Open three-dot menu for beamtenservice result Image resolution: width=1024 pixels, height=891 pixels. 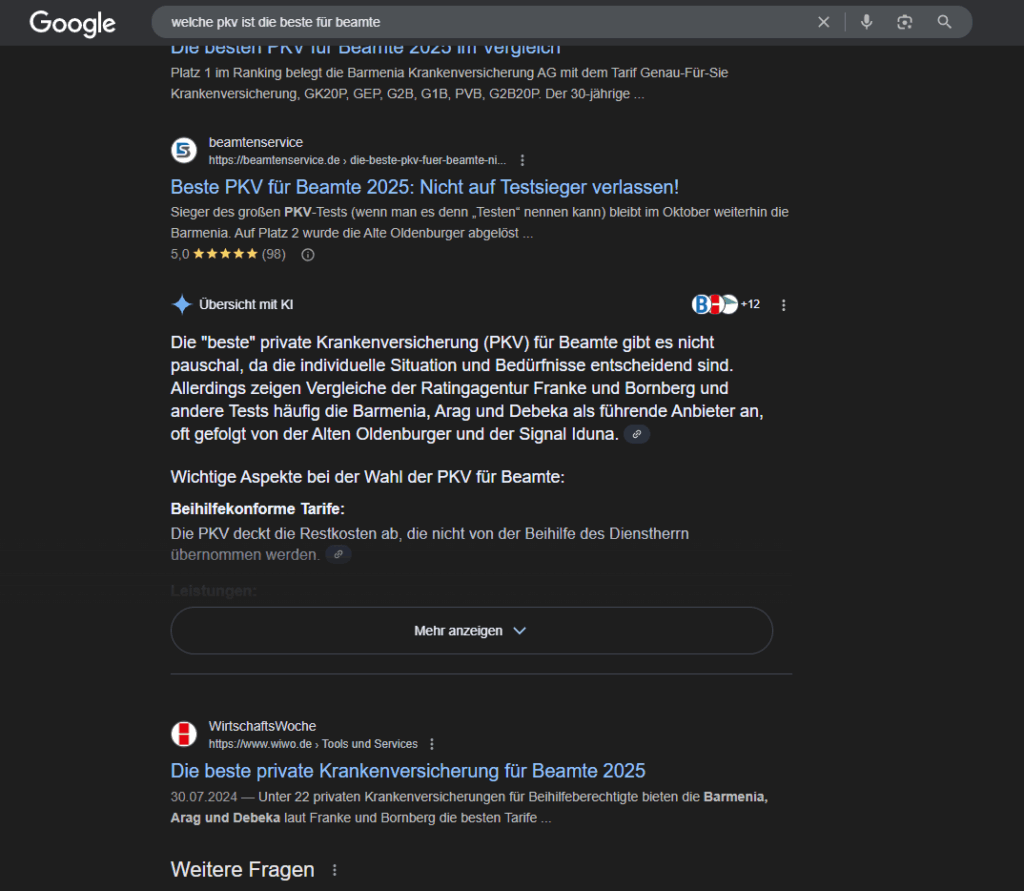[522, 160]
